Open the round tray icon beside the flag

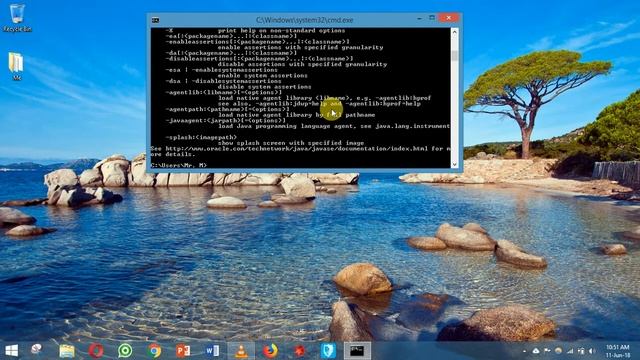[x=558, y=351]
